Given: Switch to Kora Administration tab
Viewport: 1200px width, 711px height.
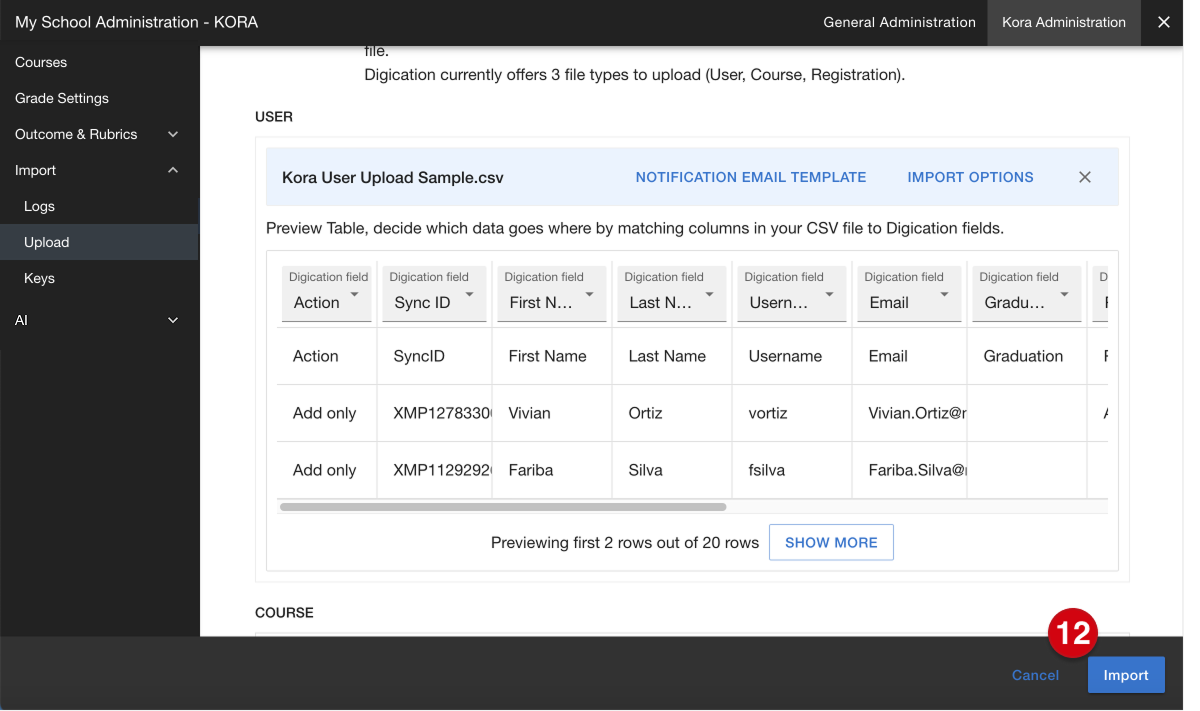Looking at the screenshot, I should pos(1064,22).
